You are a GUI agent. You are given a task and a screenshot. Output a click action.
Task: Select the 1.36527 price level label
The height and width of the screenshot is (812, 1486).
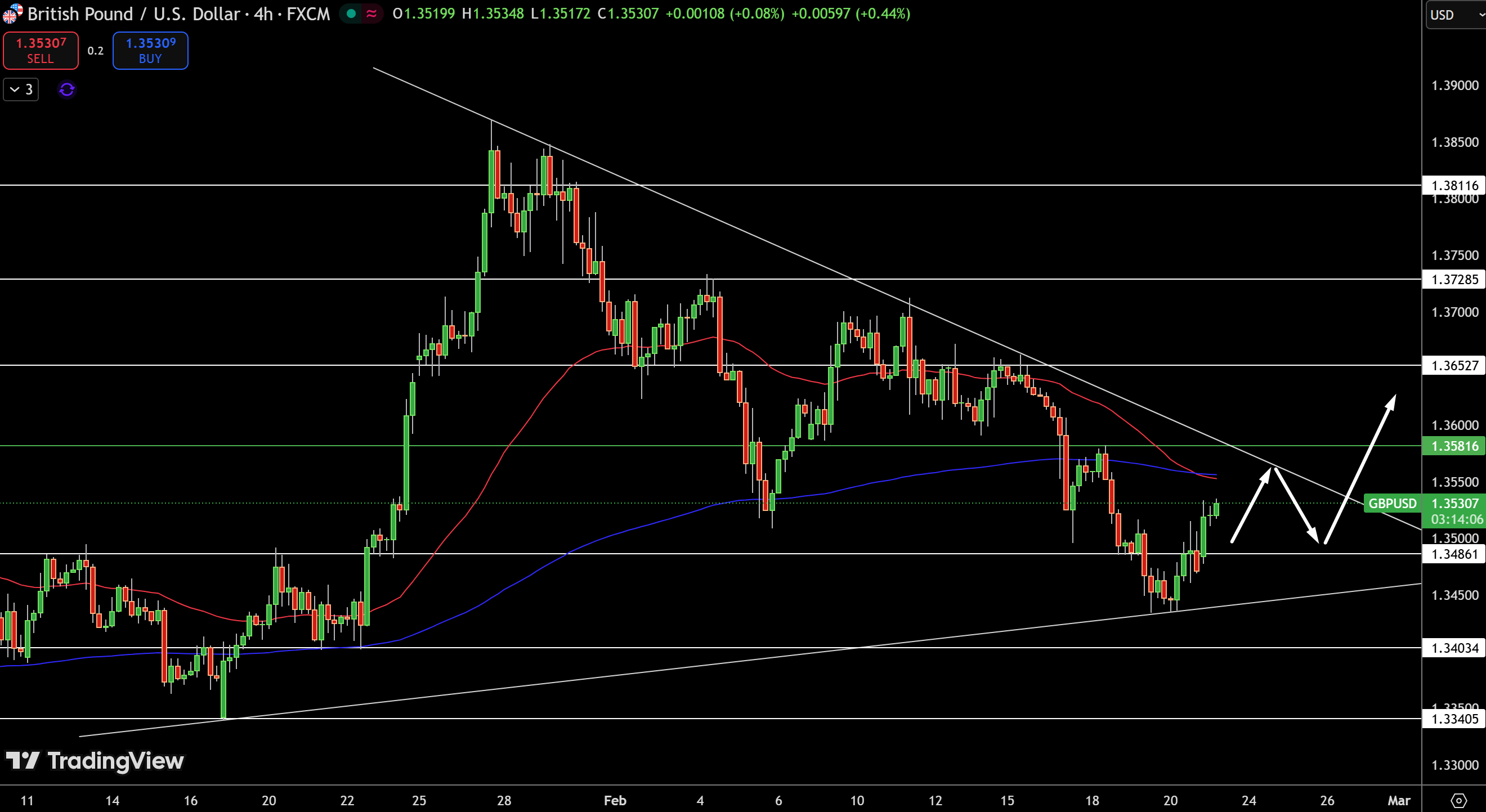click(x=1454, y=365)
